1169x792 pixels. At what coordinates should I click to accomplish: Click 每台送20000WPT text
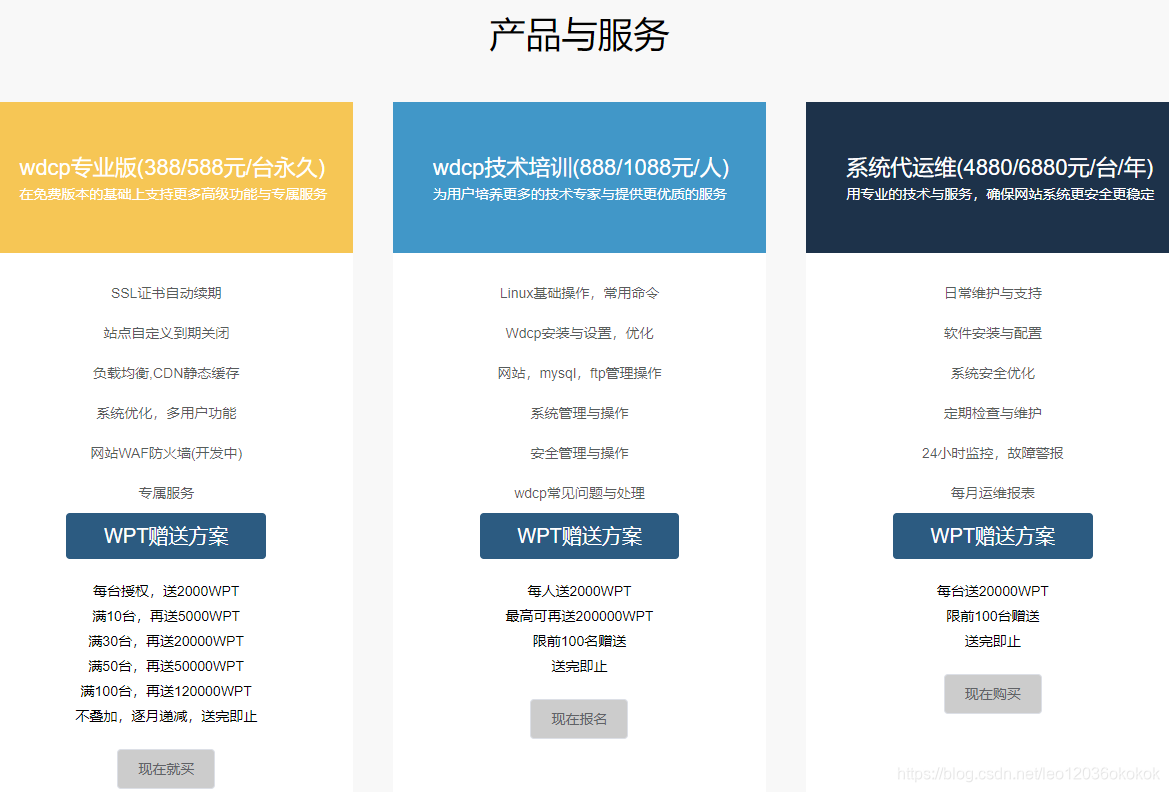pyautogui.click(x=993, y=591)
